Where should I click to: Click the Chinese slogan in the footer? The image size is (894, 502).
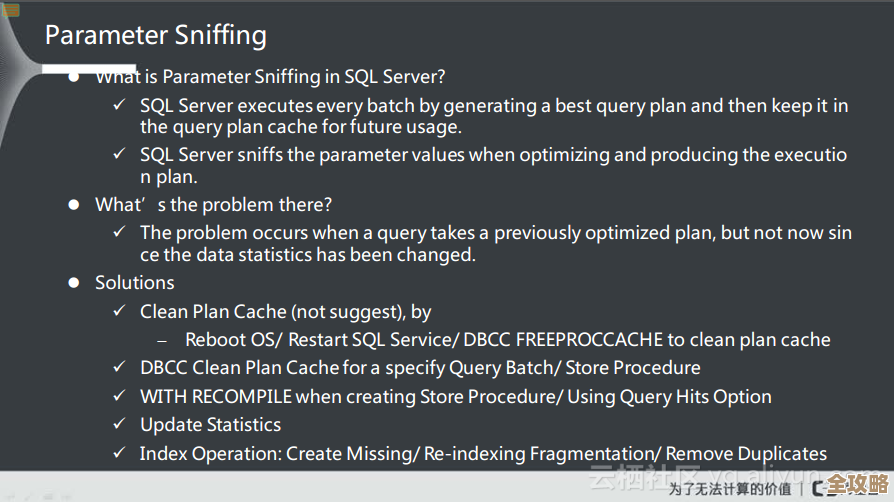730,489
